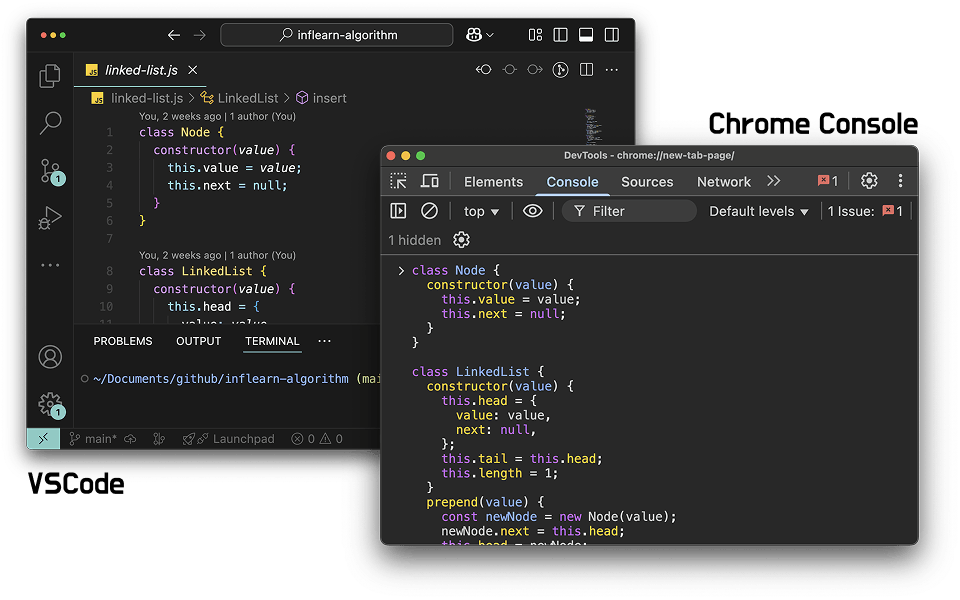Click the console prompt chevron before class Node
This screenshot has height=600, width=960.
pos(401,271)
